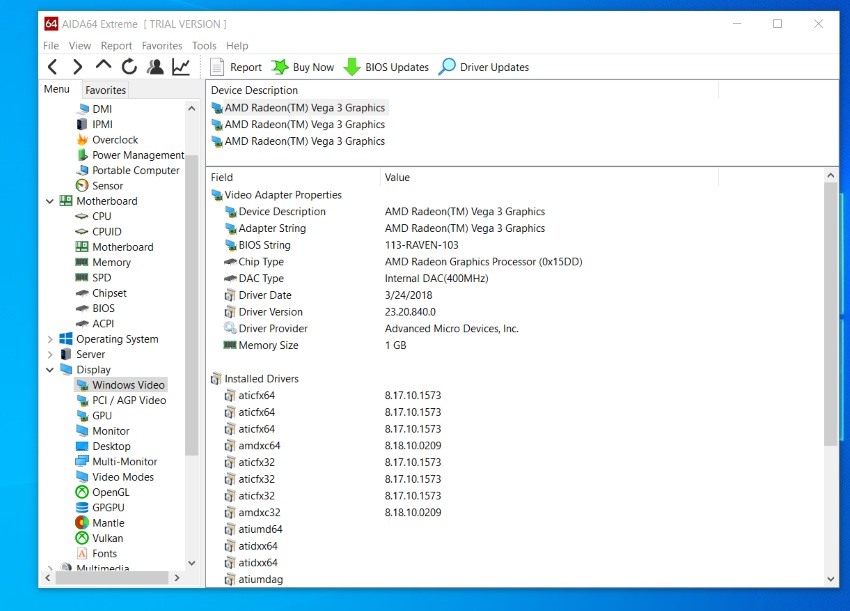The width and height of the screenshot is (850, 611).
Task: Select the Chip Type row
Action: 515,262
